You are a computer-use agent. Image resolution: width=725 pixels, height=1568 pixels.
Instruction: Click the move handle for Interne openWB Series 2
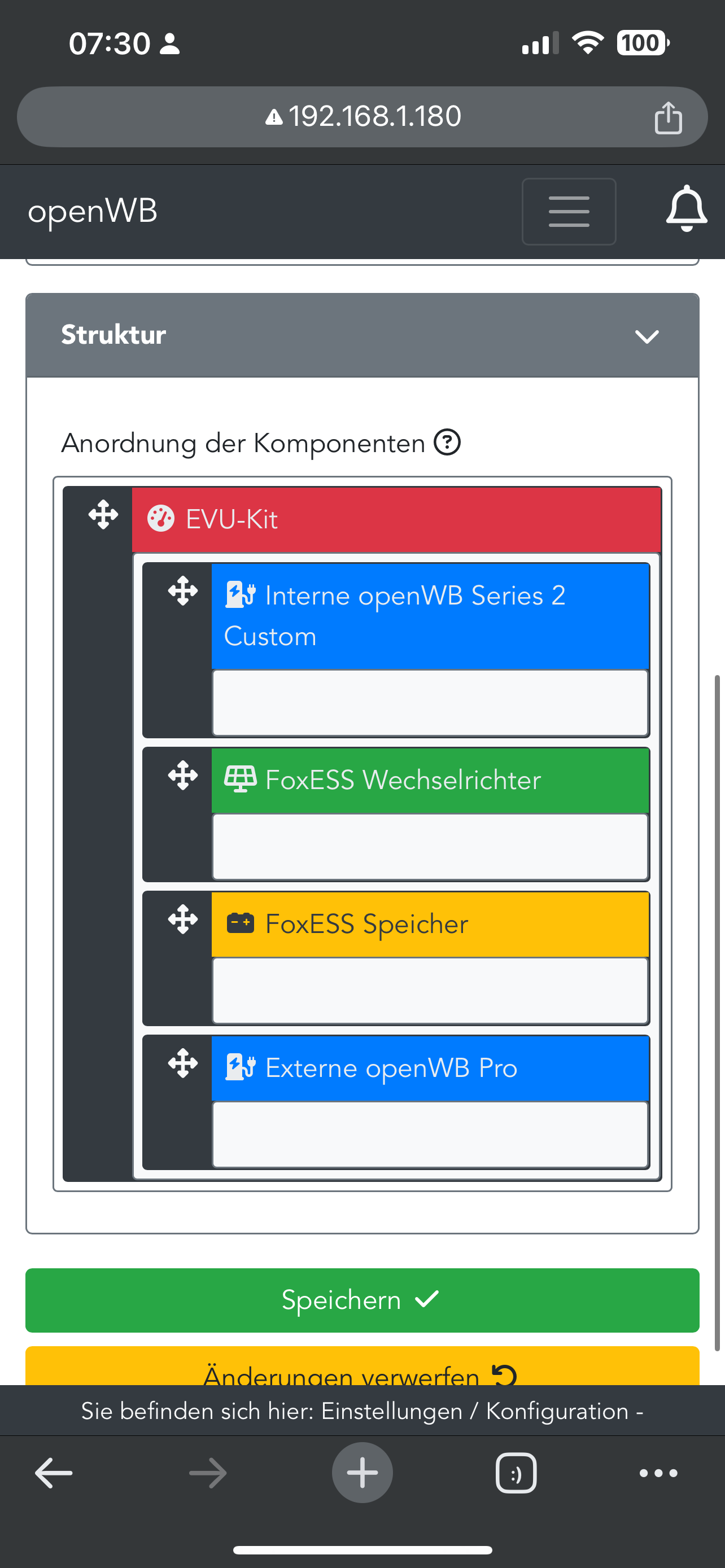click(182, 591)
